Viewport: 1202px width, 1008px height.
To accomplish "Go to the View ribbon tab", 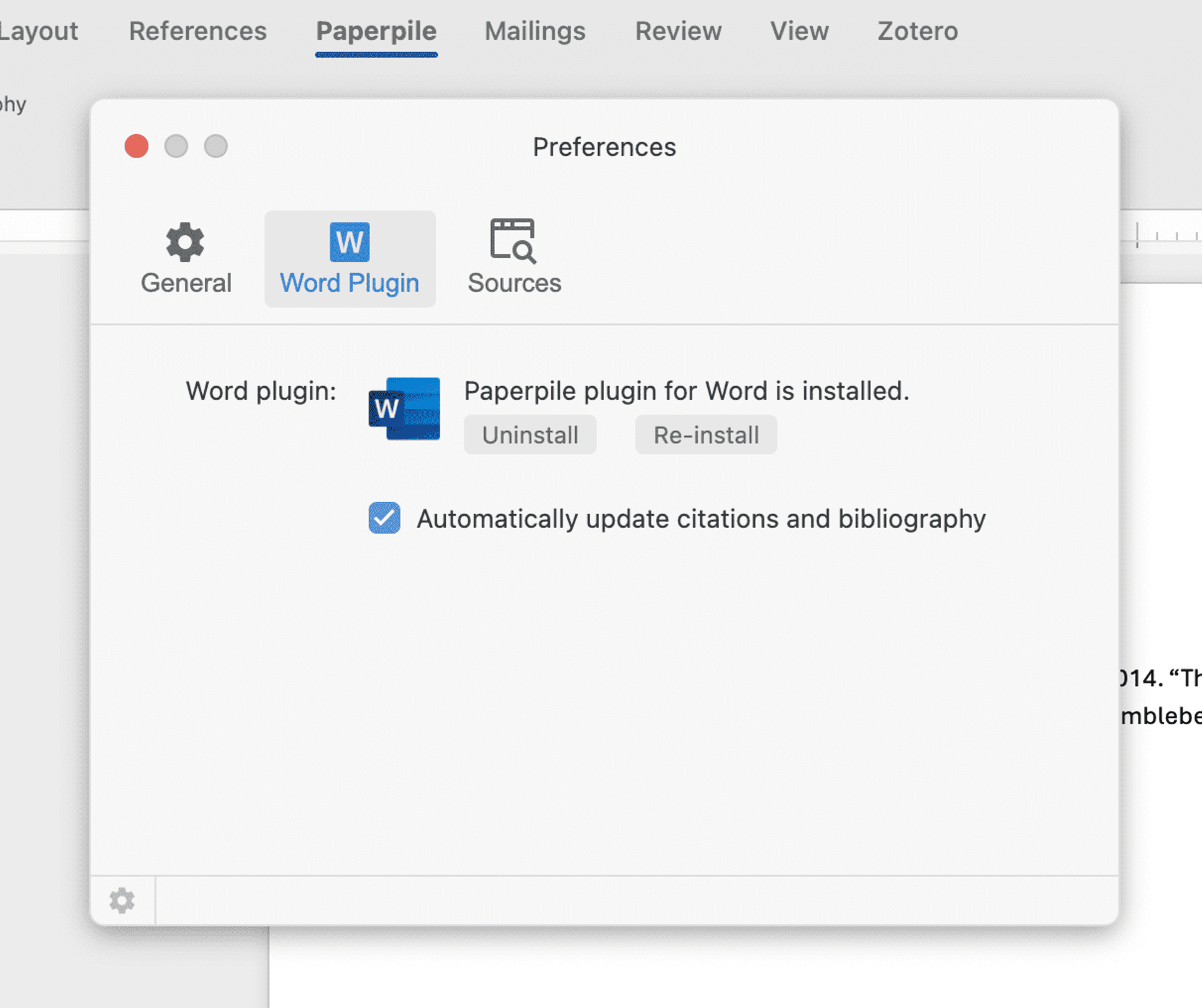I will 799,31.
